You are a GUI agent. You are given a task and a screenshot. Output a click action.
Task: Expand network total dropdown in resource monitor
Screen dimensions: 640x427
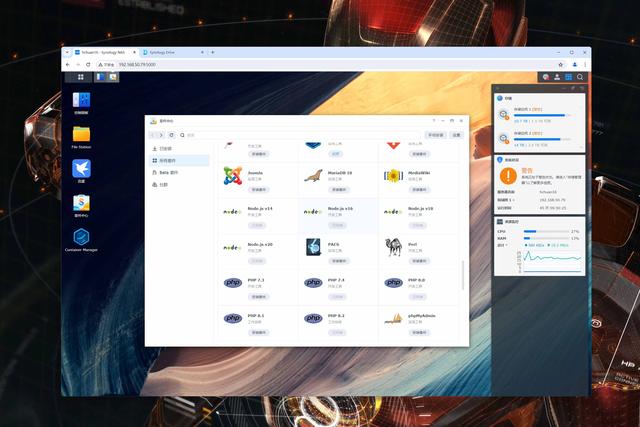(x=507, y=245)
